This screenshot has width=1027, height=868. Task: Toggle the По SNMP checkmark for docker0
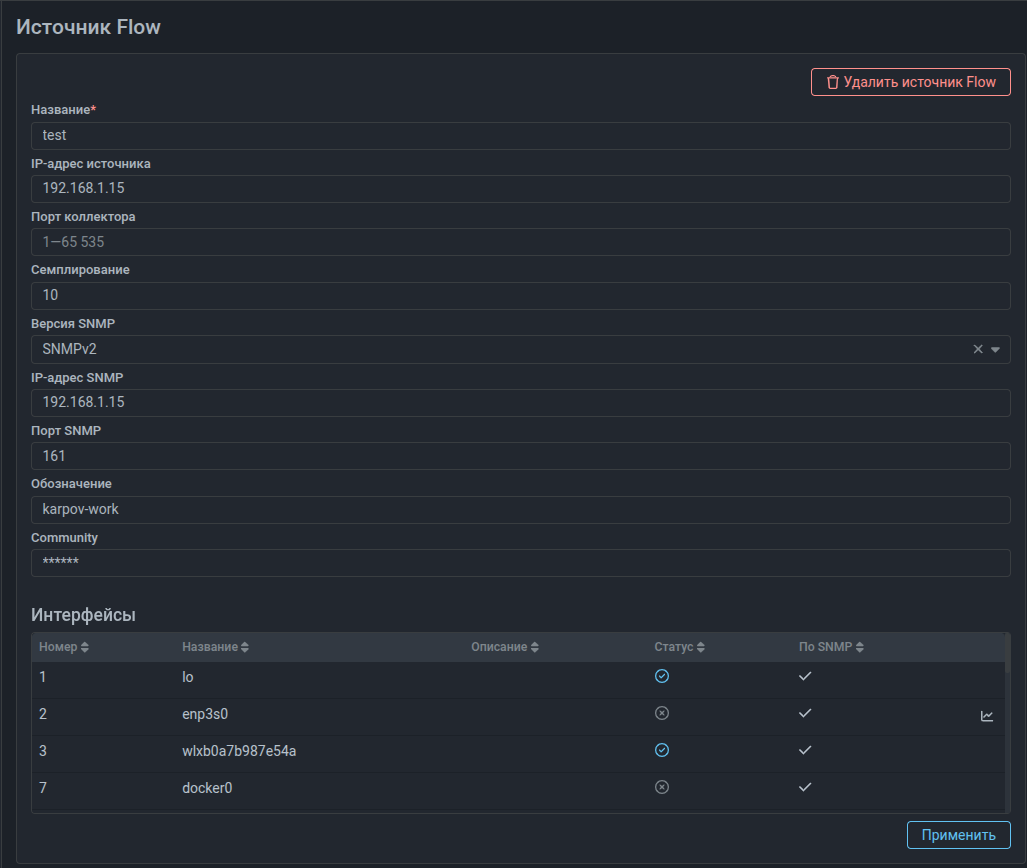(805, 787)
